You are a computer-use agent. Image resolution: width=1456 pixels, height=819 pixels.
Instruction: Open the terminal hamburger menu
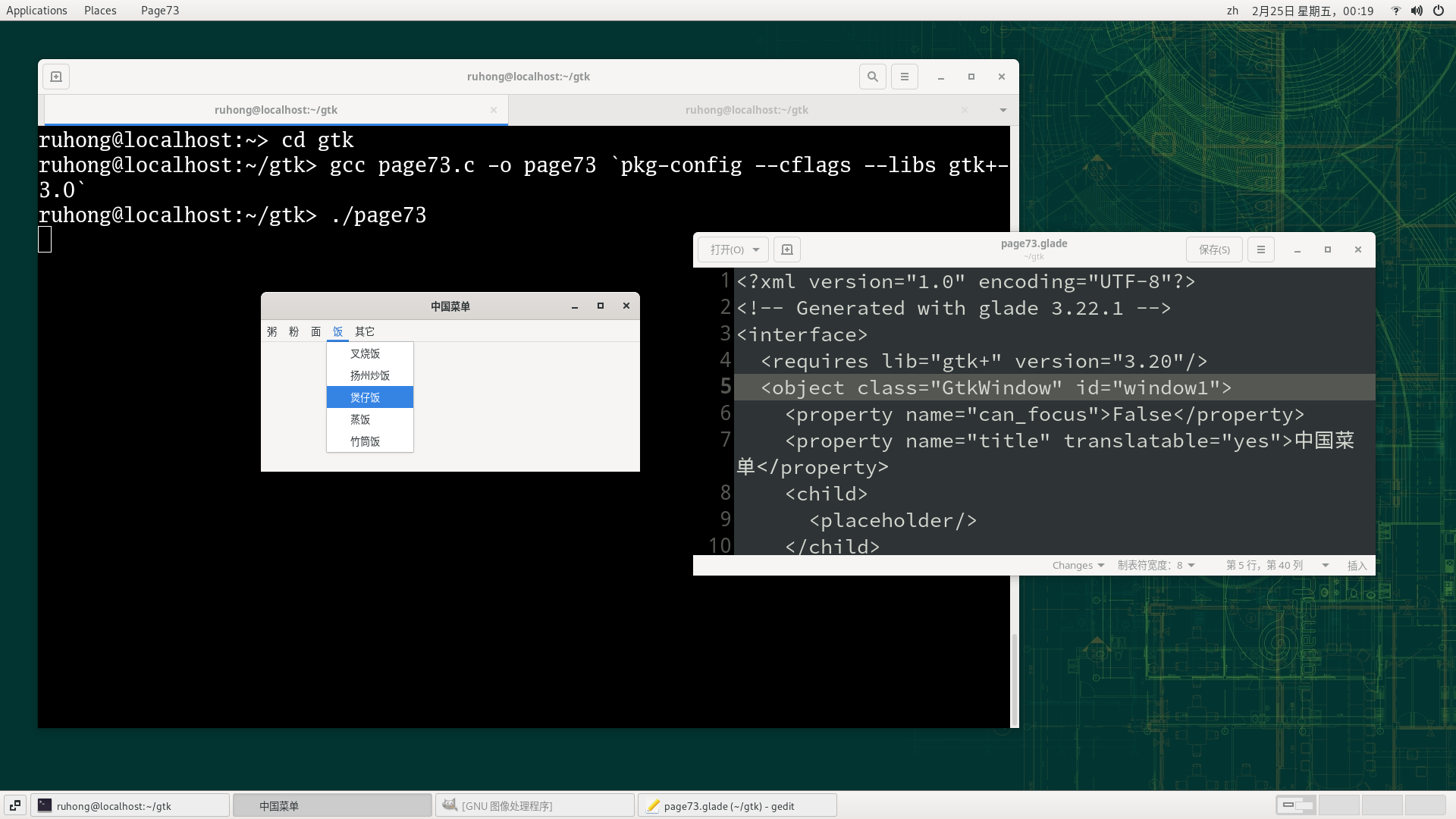pyautogui.click(x=904, y=77)
